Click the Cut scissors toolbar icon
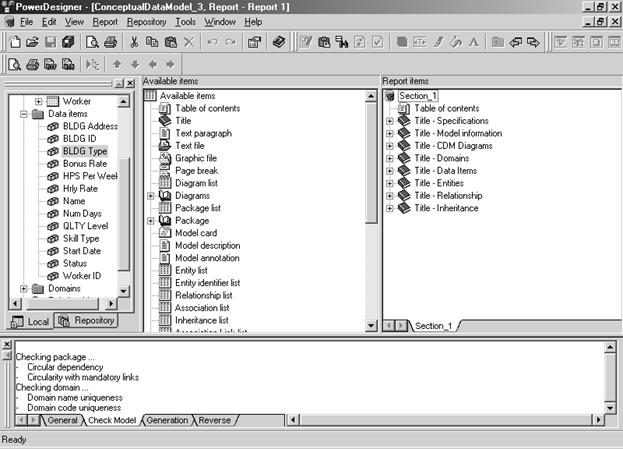Image resolution: width=623 pixels, height=449 pixels. click(x=134, y=42)
